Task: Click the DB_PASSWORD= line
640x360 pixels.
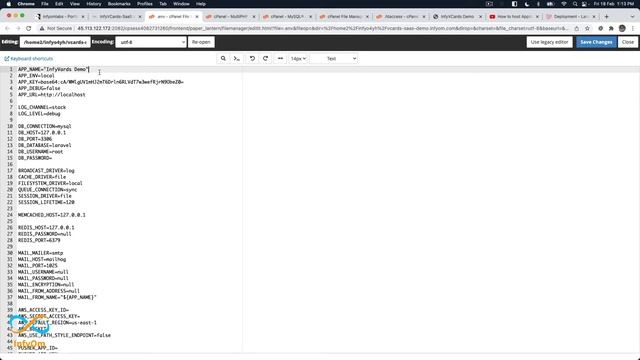Action: (35, 158)
